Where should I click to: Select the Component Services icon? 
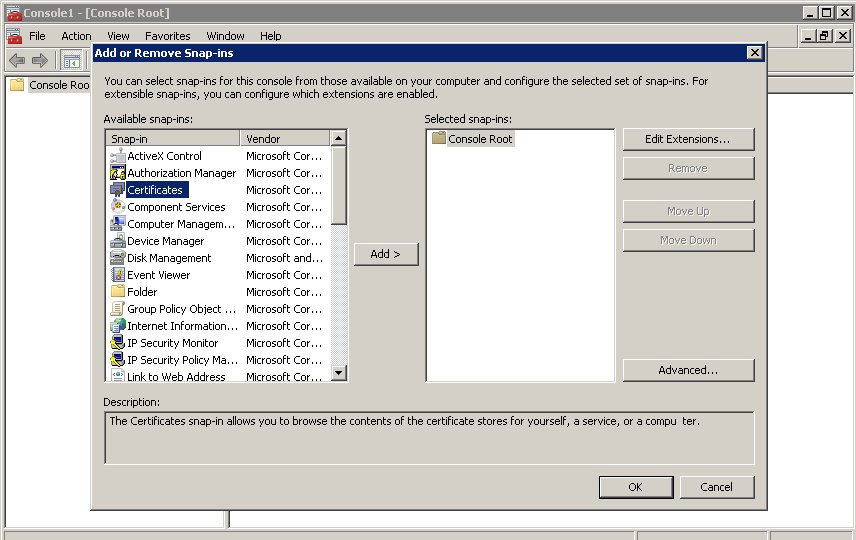tap(118, 207)
